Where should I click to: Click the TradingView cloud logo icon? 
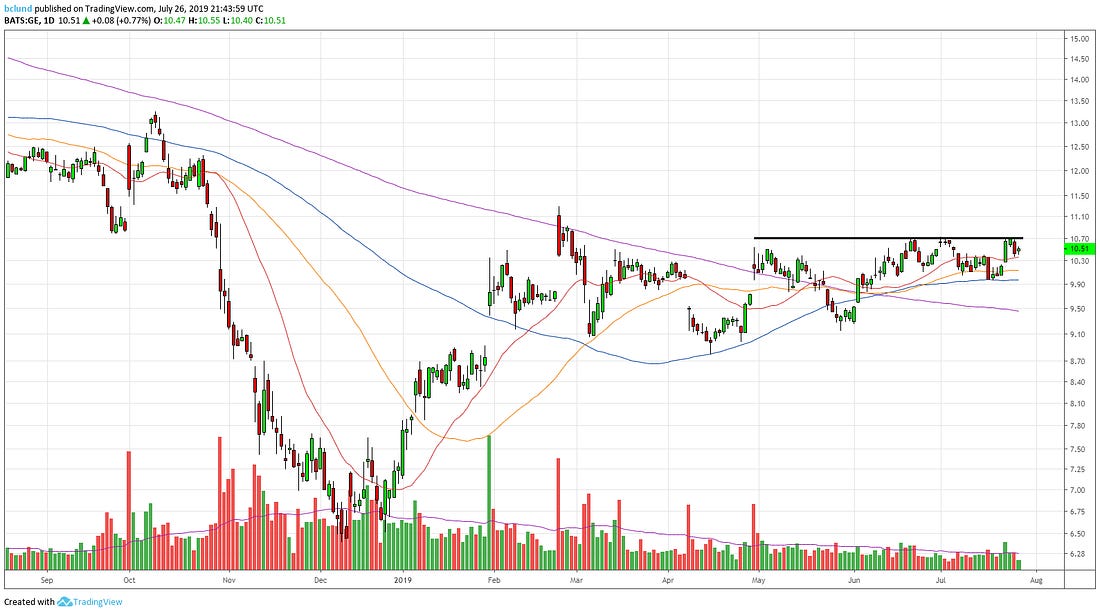point(62,602)
